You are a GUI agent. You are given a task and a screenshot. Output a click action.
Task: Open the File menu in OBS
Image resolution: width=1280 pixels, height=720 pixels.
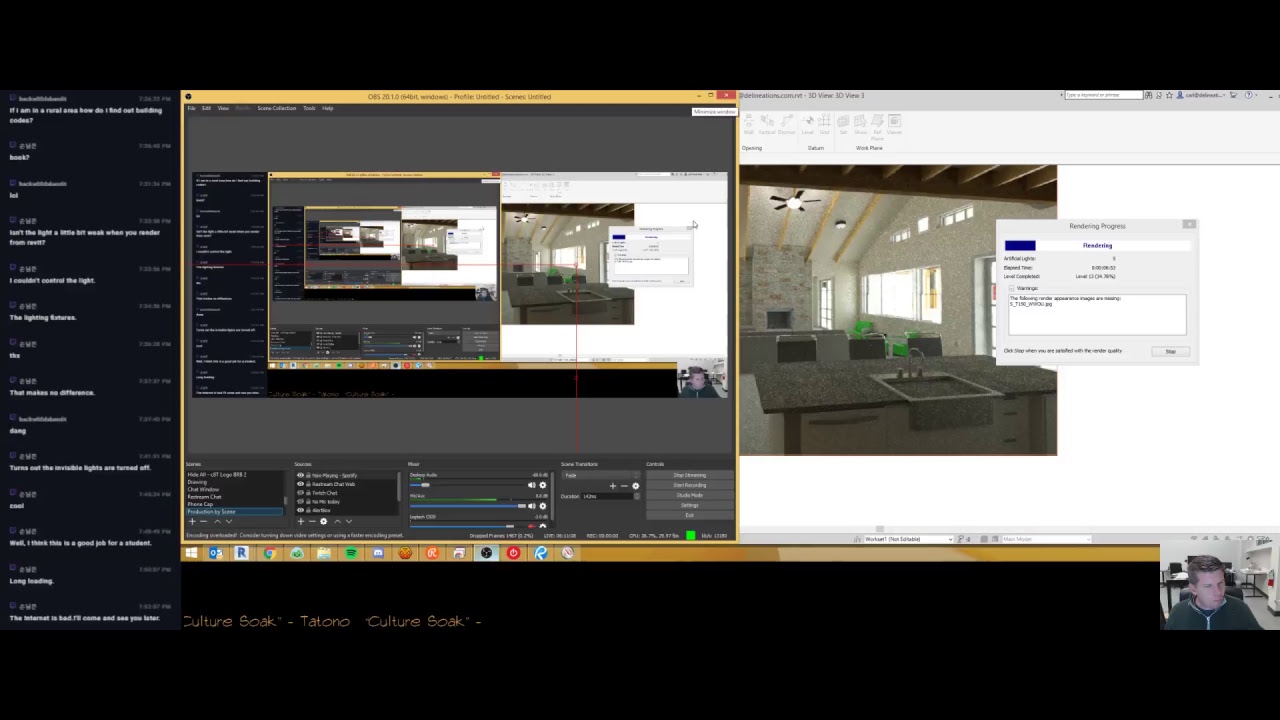tap(191, 108)
